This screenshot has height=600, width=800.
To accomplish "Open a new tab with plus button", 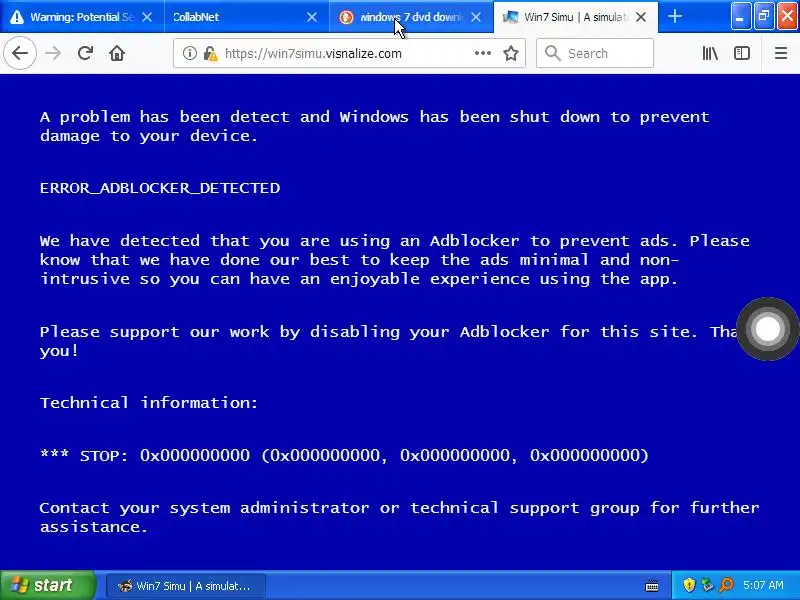I will (674, 17).
